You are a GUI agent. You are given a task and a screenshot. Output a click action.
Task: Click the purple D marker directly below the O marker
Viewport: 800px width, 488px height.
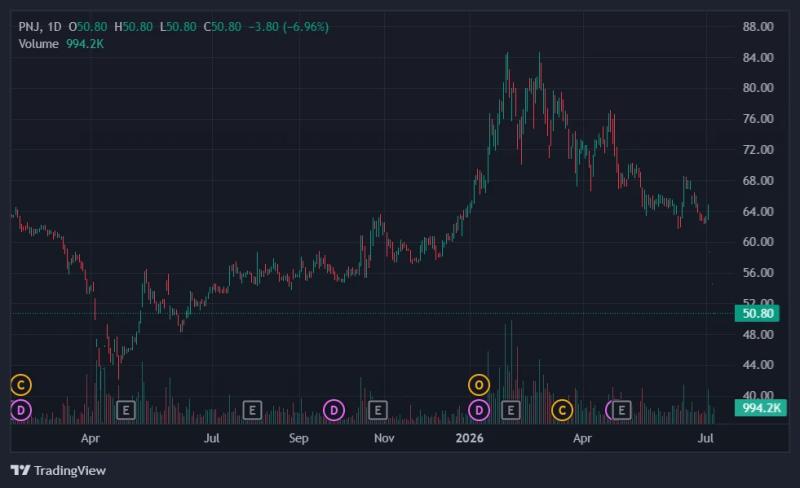479,410
